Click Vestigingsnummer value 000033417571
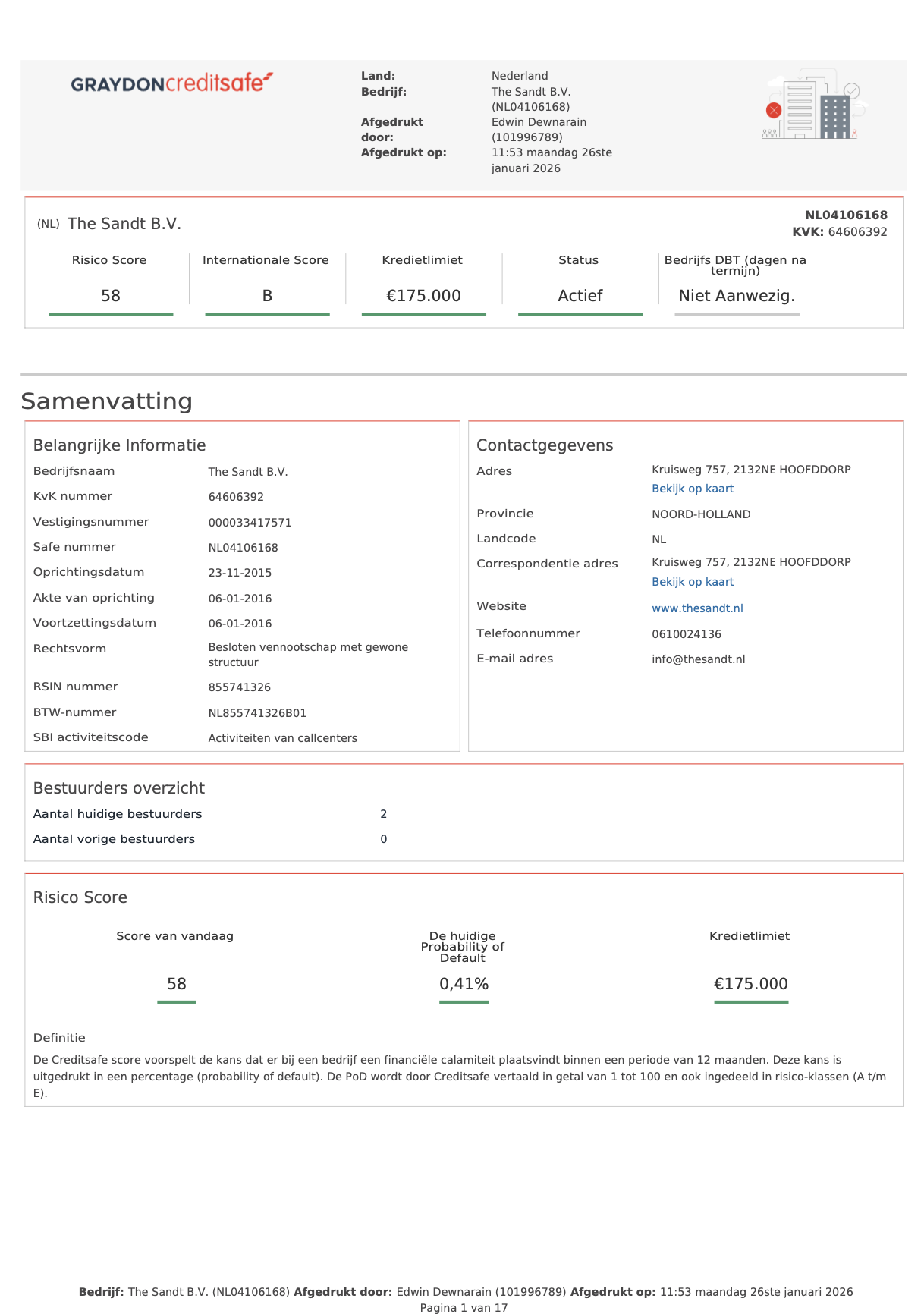This screenshot has width=924, height=1314. click(250, 523)
